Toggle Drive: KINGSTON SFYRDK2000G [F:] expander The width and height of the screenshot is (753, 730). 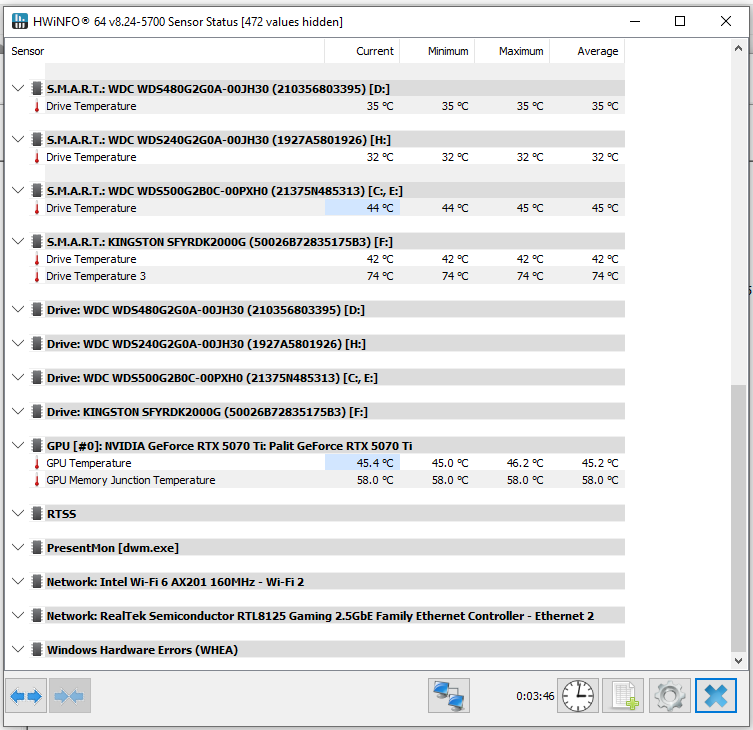click(18, 412)
